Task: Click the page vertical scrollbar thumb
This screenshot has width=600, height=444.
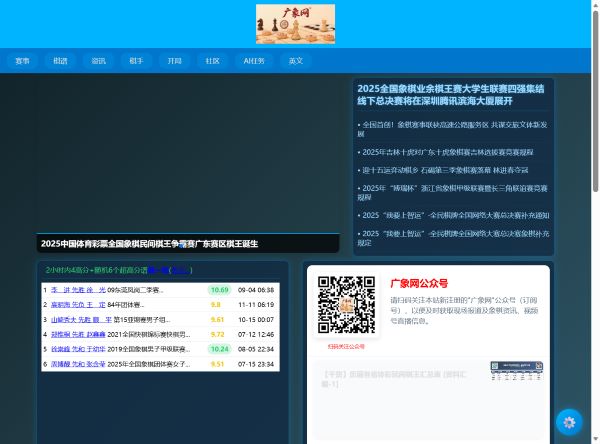Action: pos(596,101)
